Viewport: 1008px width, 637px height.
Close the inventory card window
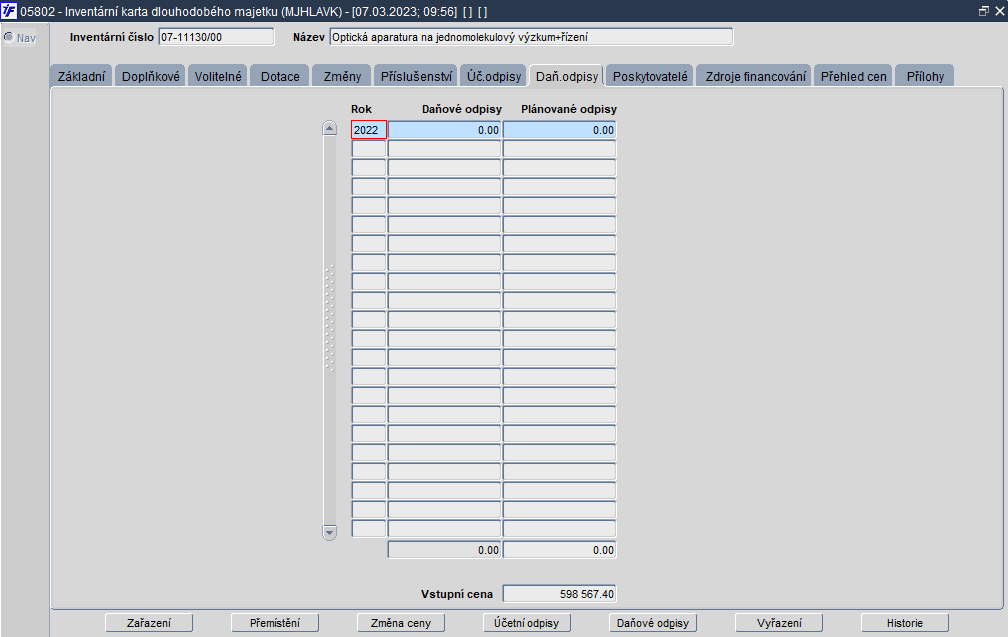1000,11
